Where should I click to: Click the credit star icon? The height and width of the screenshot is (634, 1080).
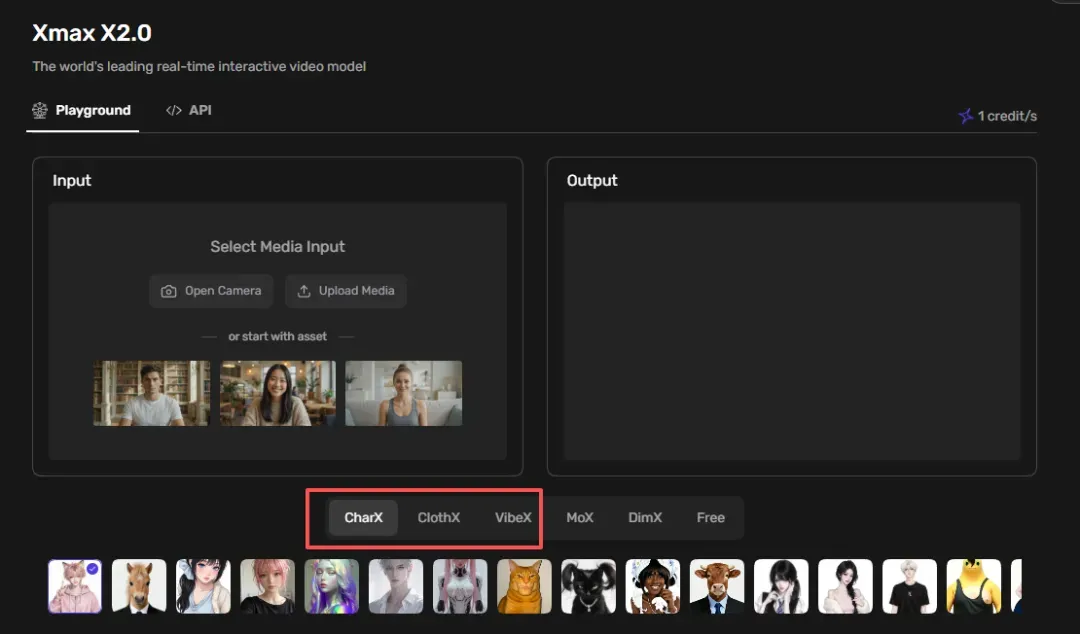[966, 116]
